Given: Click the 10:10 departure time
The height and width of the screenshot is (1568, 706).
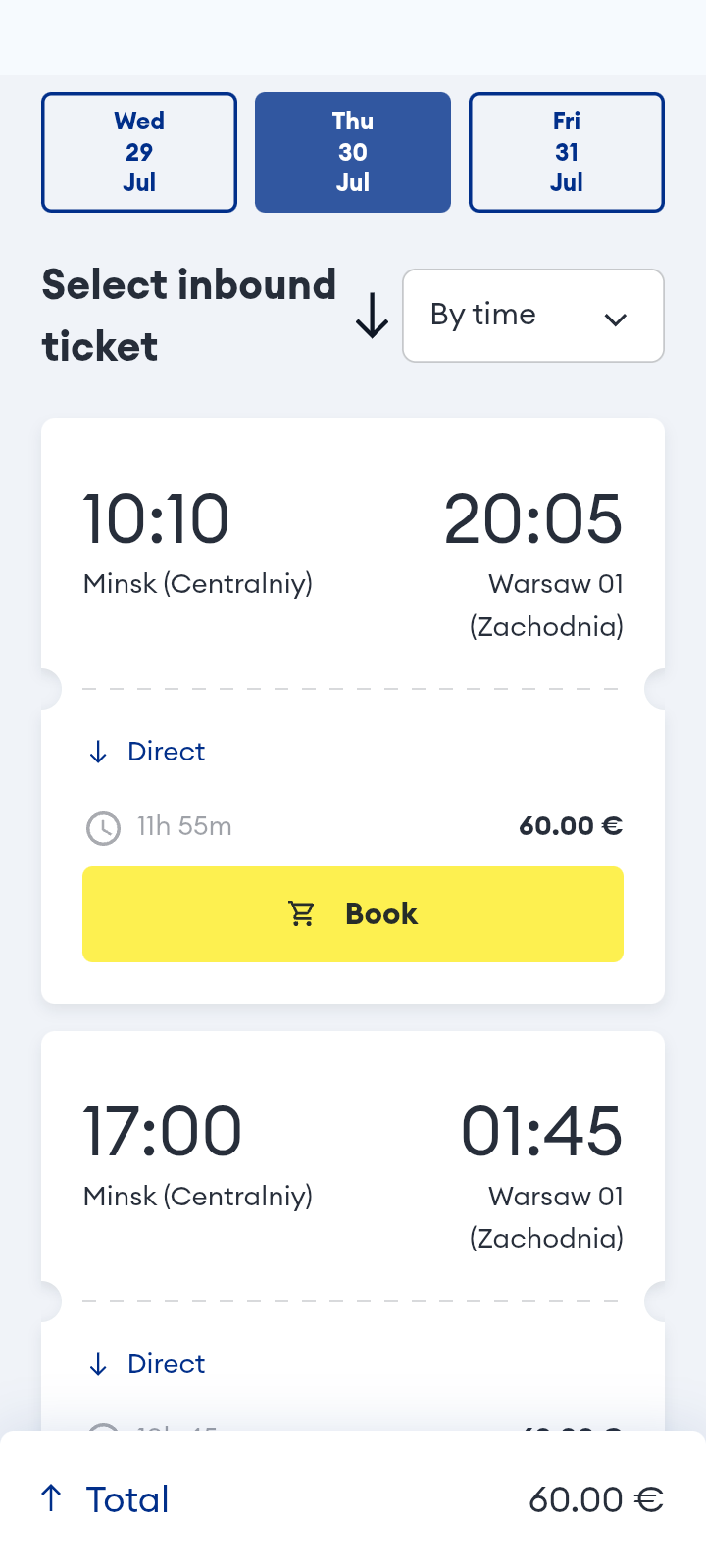Looking at the screenshot, I should pyautogui.click(x=156, y=518).
